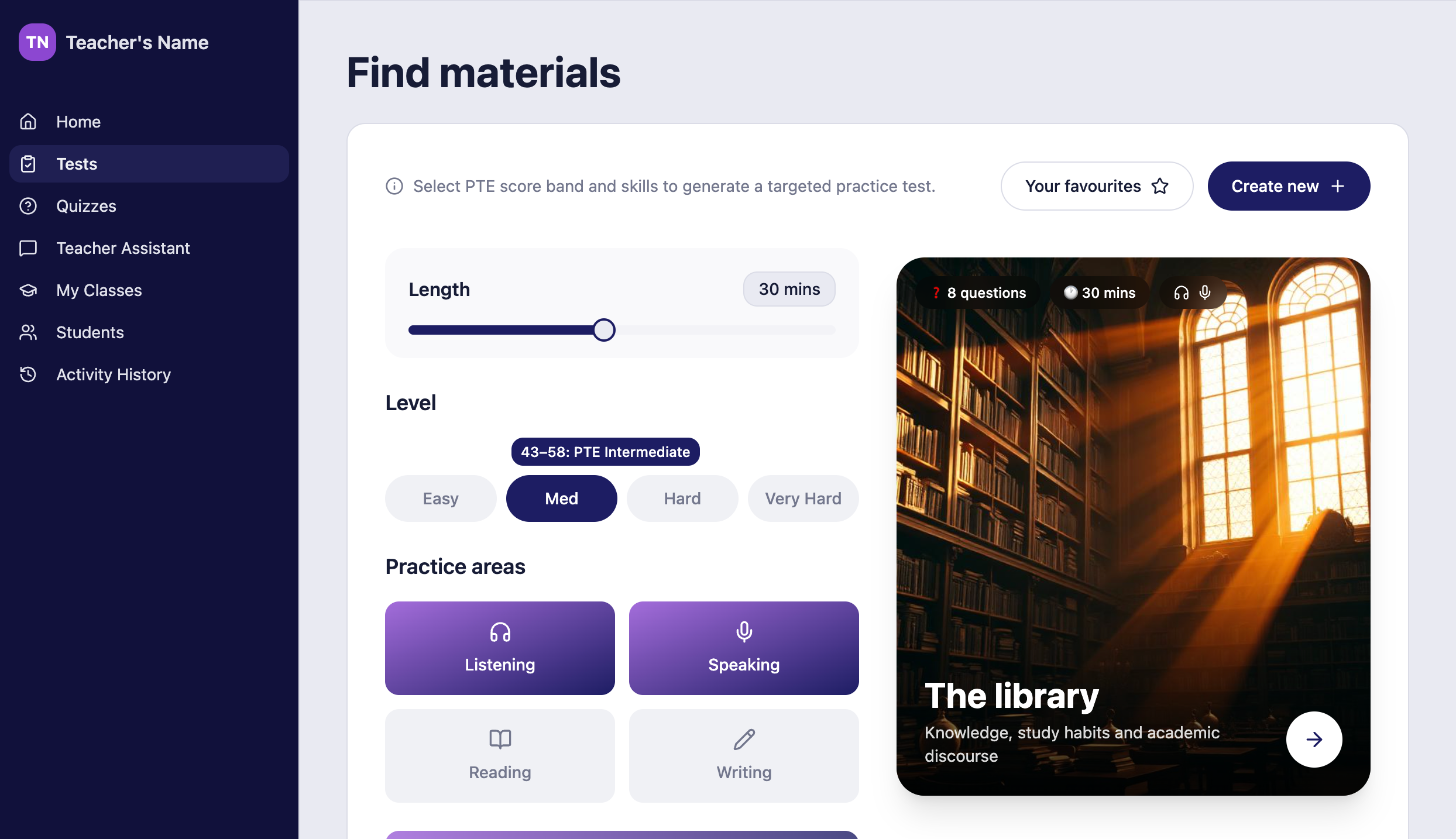1456x839 pixels.
Task: Click the My Classes graduation cap icon
Action: pyautogui.click(x=28, y=290)
